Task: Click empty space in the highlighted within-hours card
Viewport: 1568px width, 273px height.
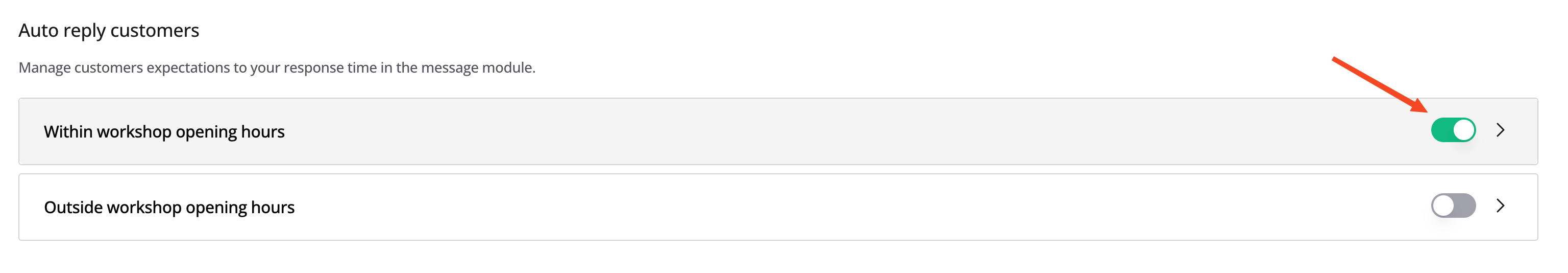Action: point(852,131)
